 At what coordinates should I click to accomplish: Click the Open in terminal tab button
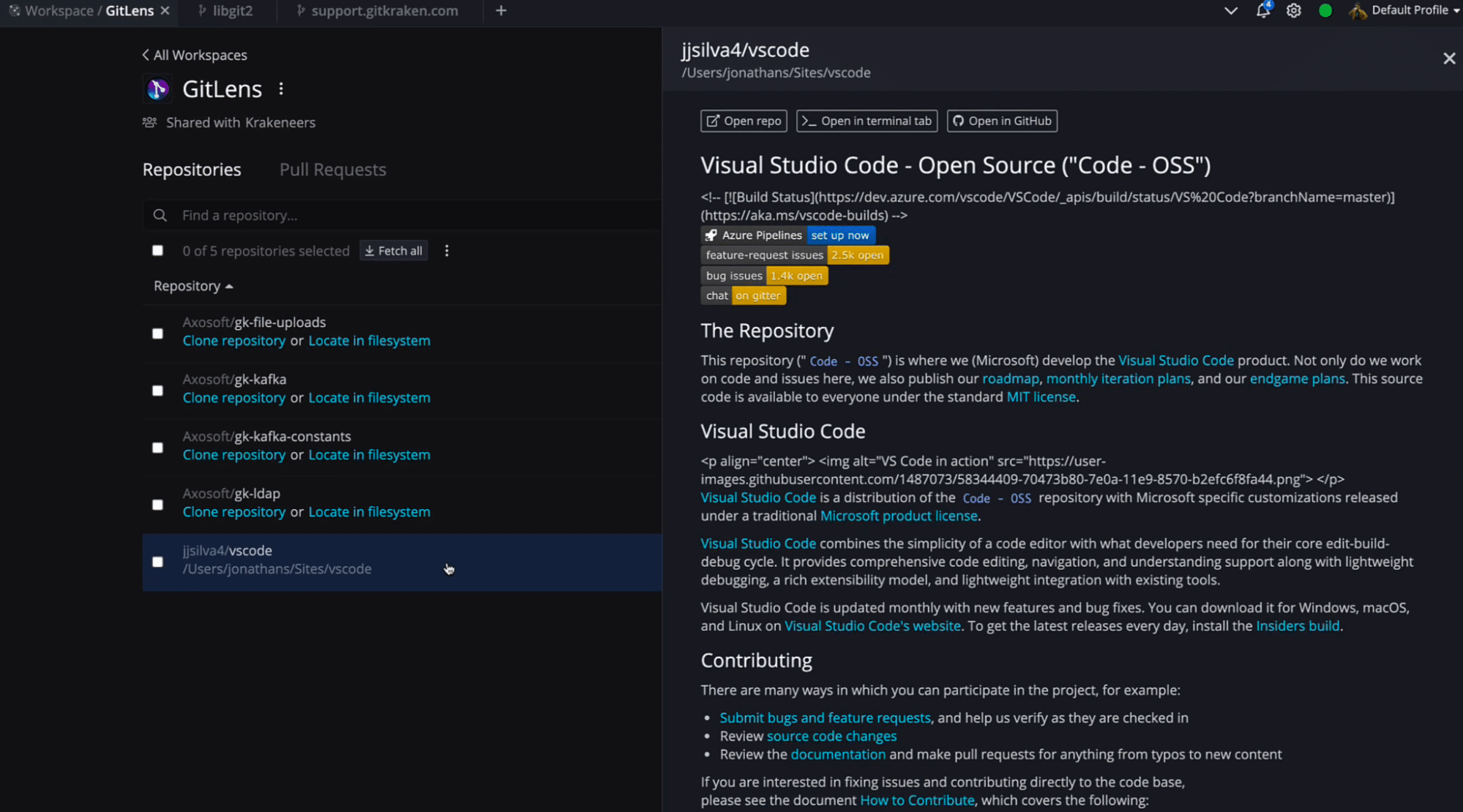867,121
